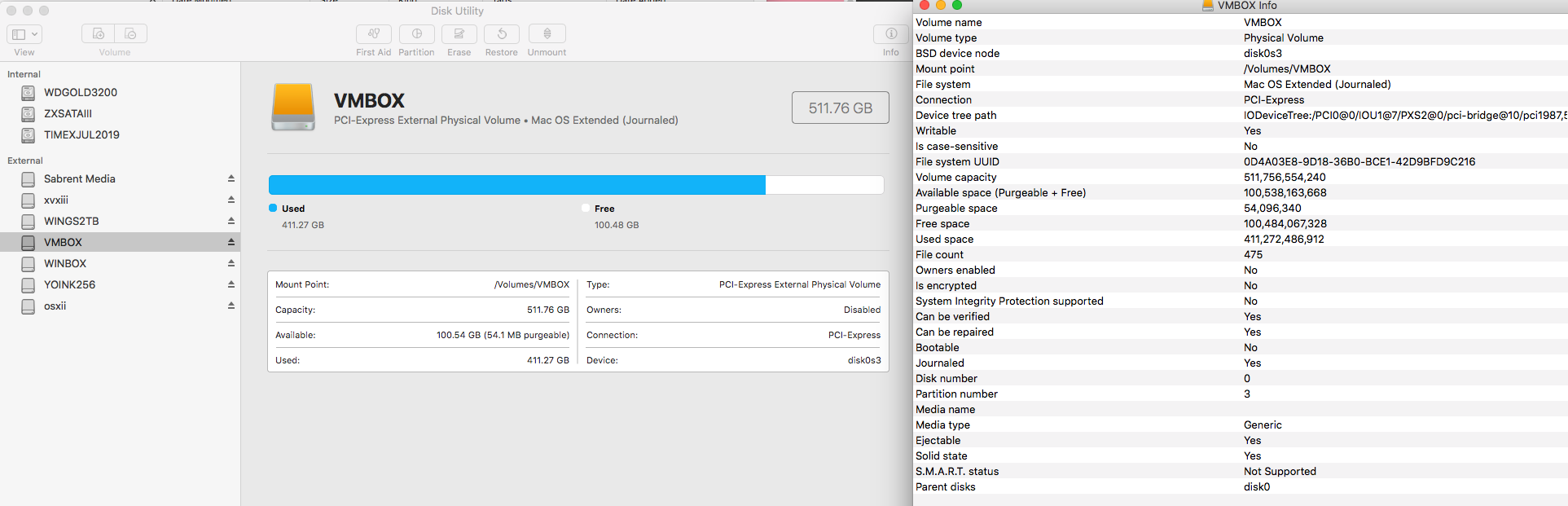
Task: Eject Sabrent Media with eject icon
Action: (231, 178)
